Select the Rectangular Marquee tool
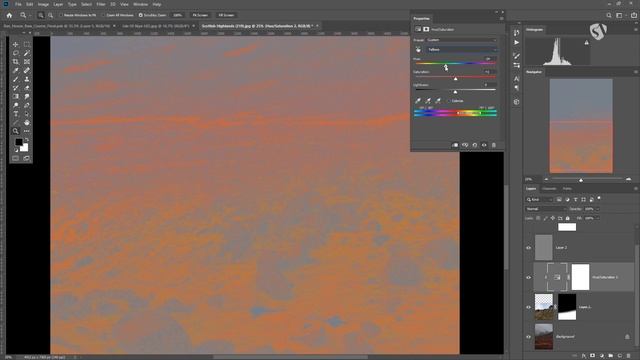Viewport: 640px width, 360px height. click(27, 44)
